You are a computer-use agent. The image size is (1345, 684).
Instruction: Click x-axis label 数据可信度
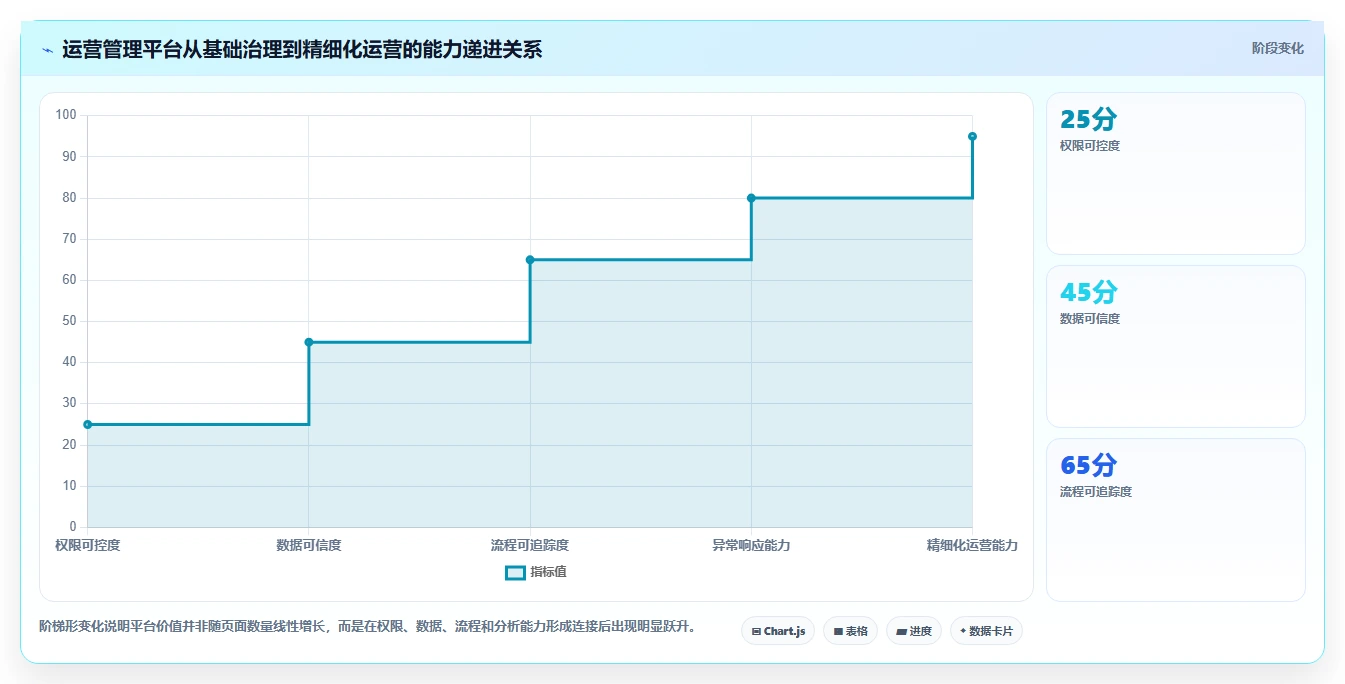click(x=309, y=545)
